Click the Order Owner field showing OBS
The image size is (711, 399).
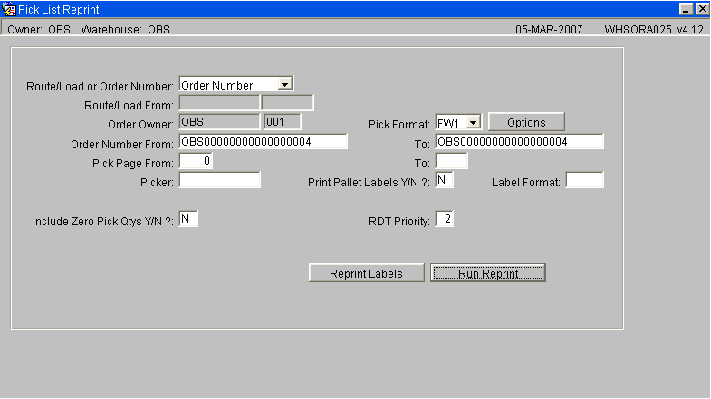219,122
